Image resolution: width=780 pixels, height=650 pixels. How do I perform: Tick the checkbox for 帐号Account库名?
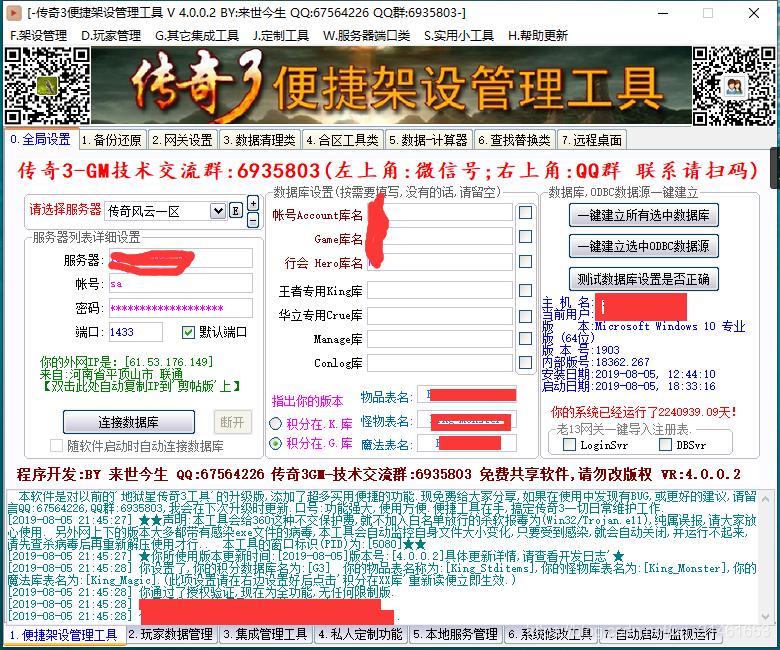[x=525, y=213]
